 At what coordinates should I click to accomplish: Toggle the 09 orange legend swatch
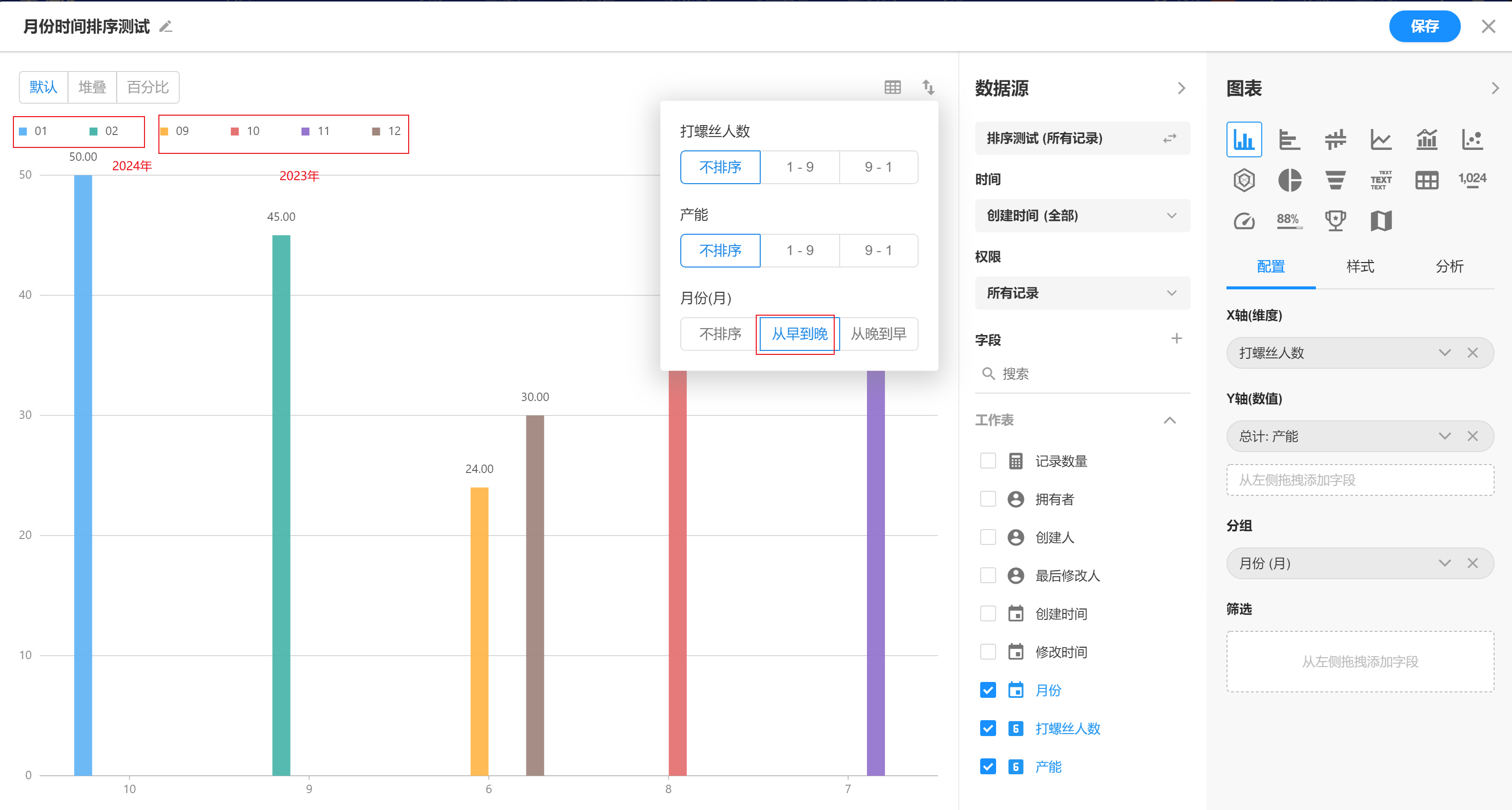[x=165, y=132]
